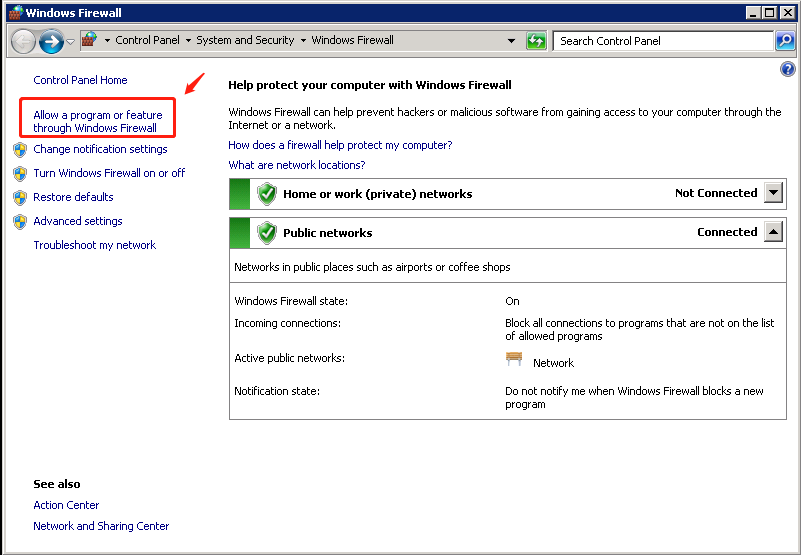Focus the Search Control Panel field
Viewport: 801px width, 555px height.
point(663,41)
